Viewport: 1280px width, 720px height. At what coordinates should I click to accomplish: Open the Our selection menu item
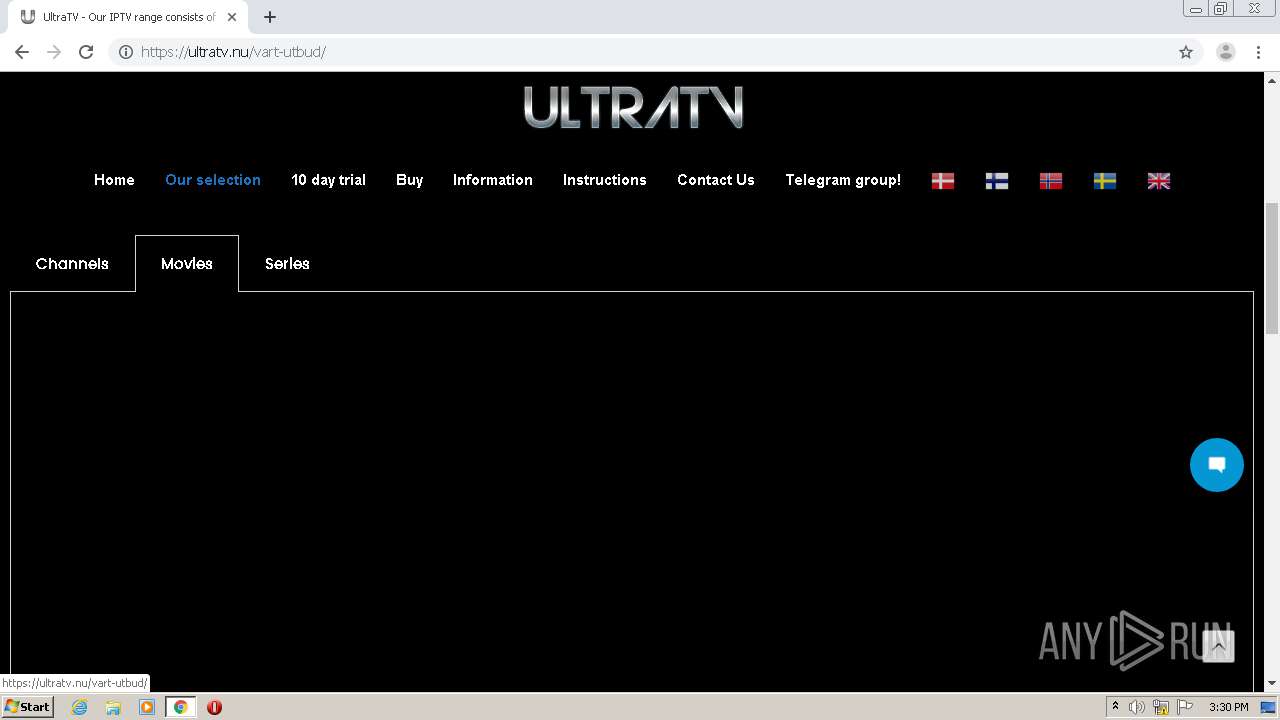point(213,180)
